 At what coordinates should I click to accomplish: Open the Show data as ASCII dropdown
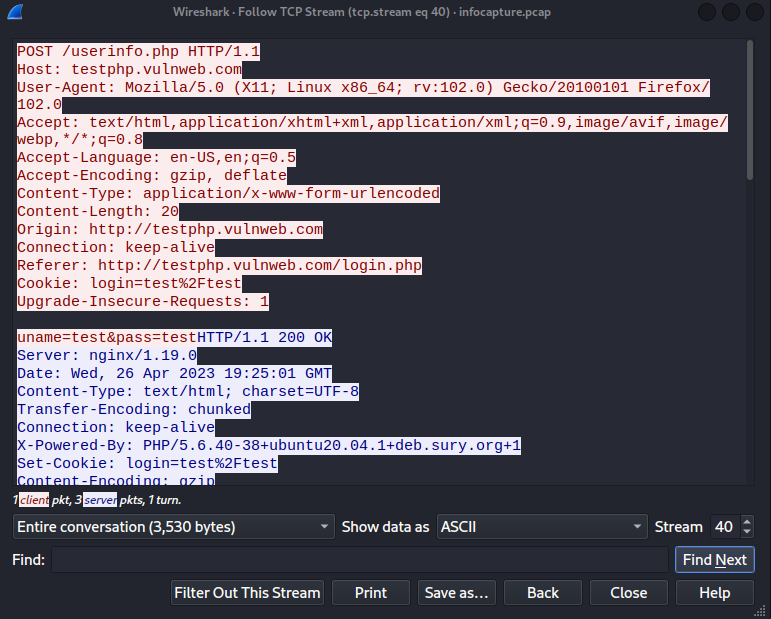tap(542, 527)
